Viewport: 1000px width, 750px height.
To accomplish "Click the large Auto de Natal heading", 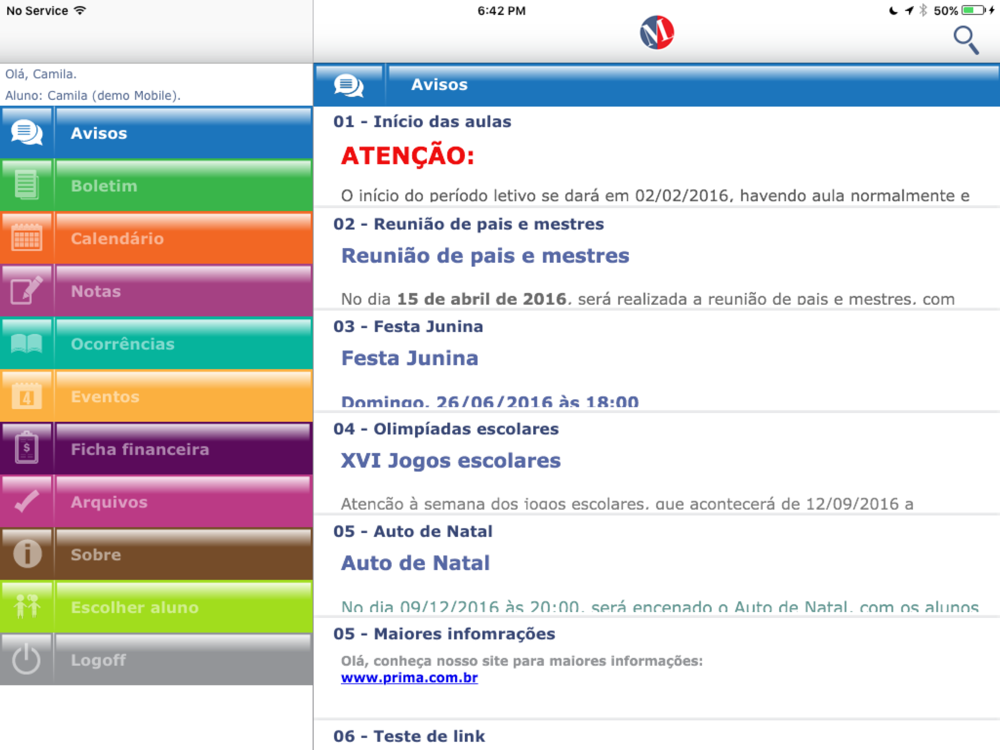I will pos(415,562).
